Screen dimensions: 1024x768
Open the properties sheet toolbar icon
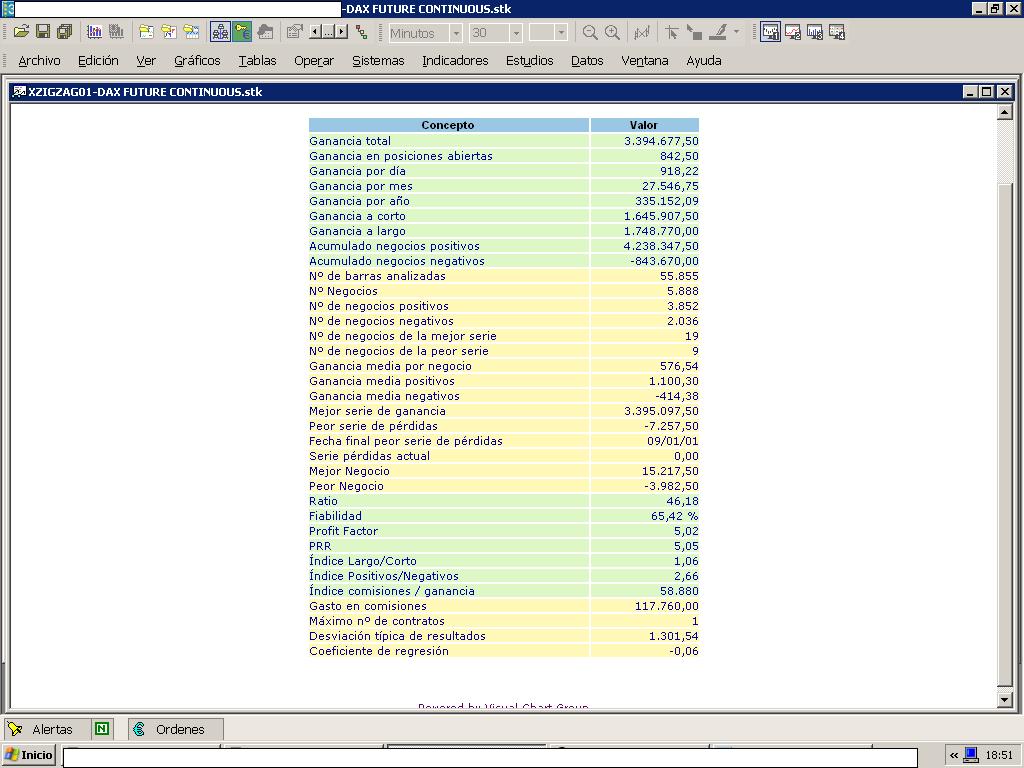point(295,31)
